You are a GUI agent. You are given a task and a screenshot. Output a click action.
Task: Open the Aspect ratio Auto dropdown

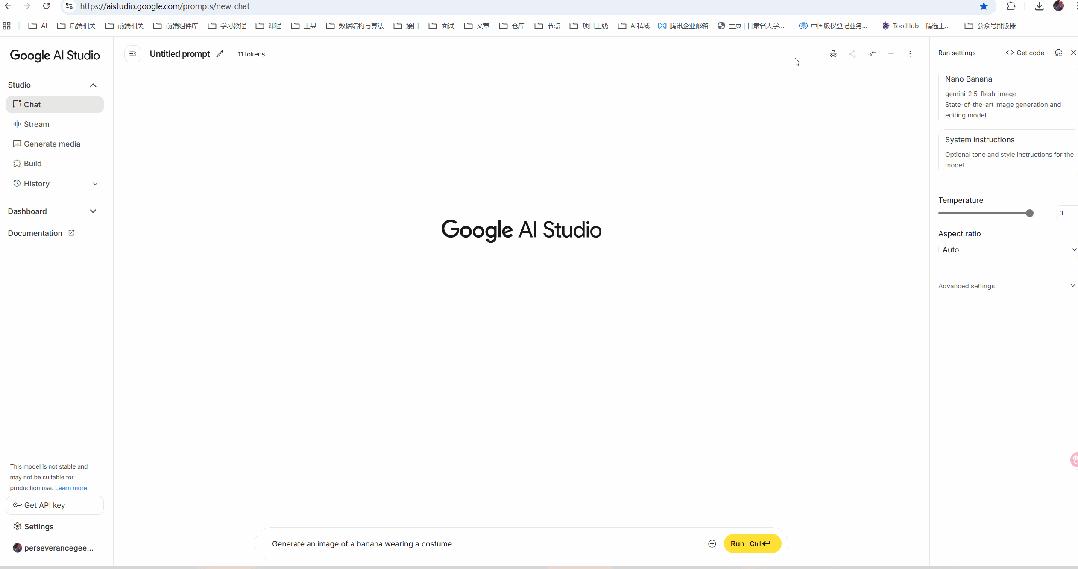(x=1007, y=250)
